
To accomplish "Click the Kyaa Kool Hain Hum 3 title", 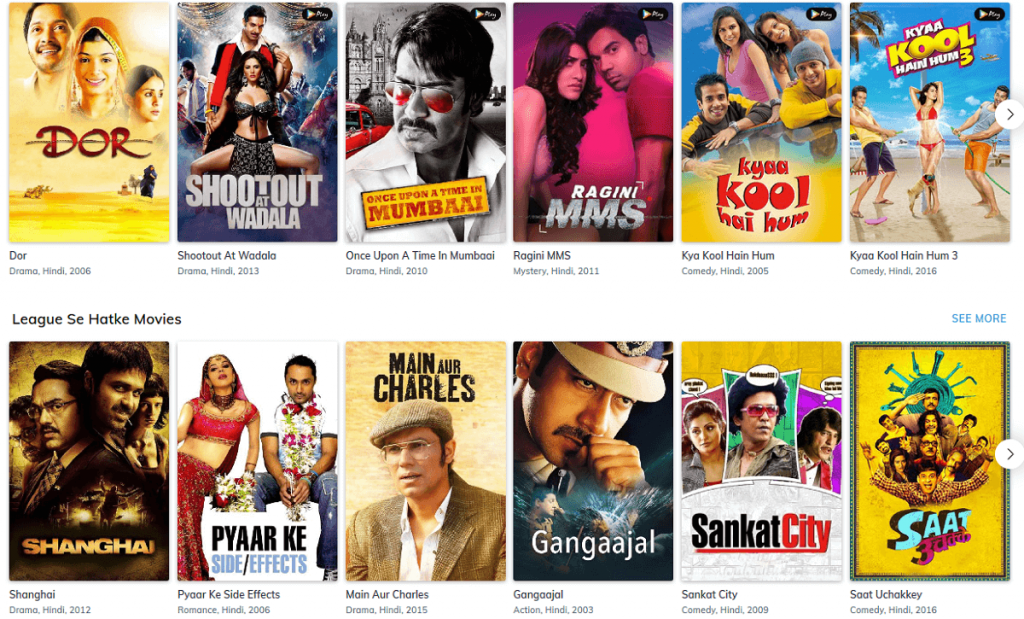I will (x=904, y=256).
